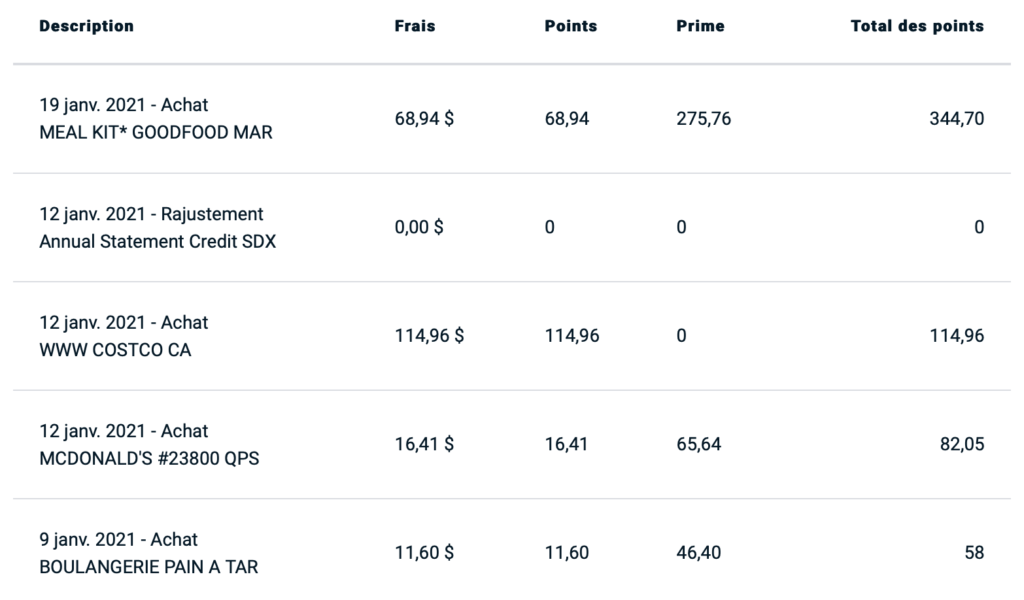This screenshot has width=1024, height=600.
Task: Click the 65,64 prime value
Action: (x=698, y=444)
